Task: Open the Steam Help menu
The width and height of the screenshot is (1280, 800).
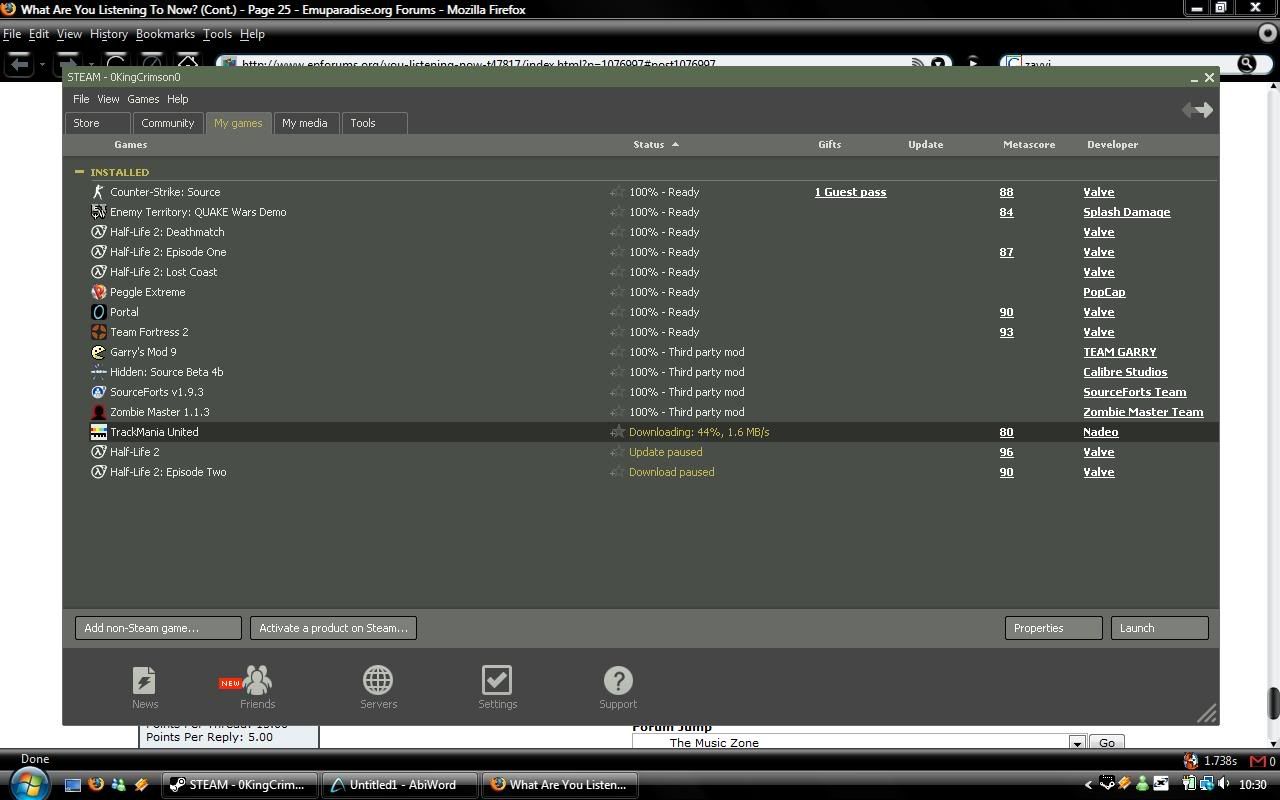Action: [177, 99]
